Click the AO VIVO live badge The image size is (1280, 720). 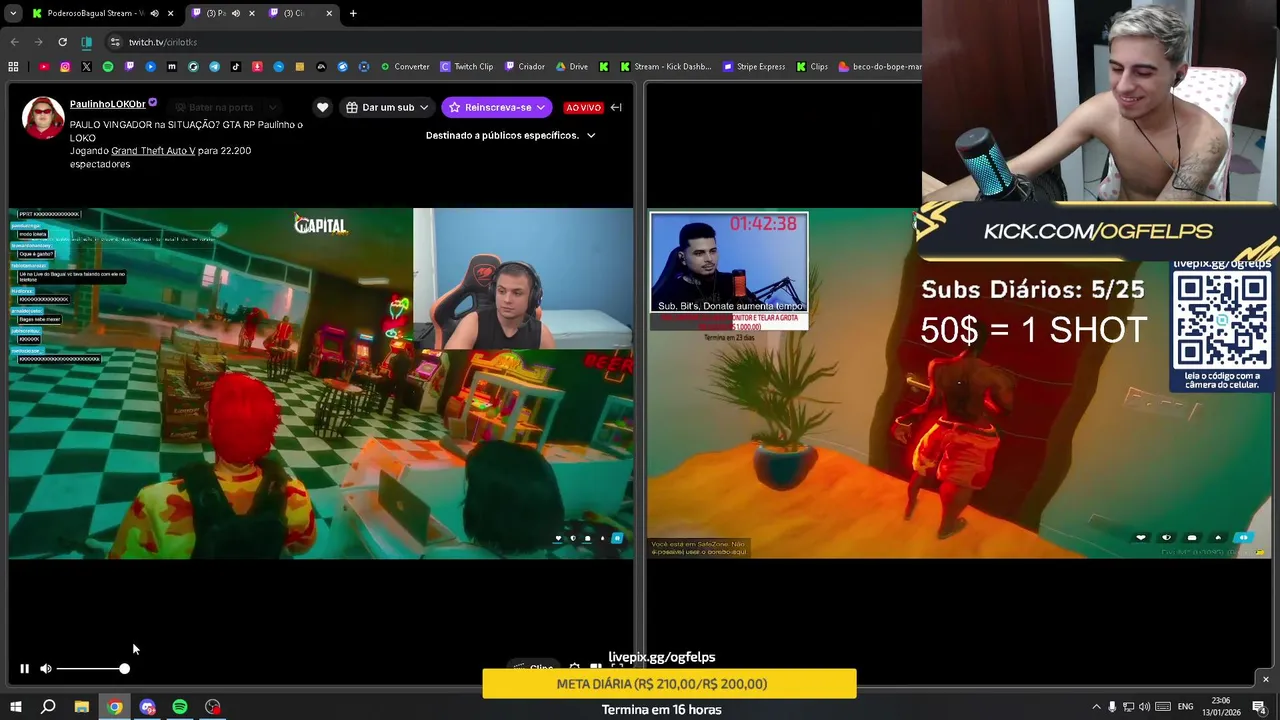pos(583,107)
